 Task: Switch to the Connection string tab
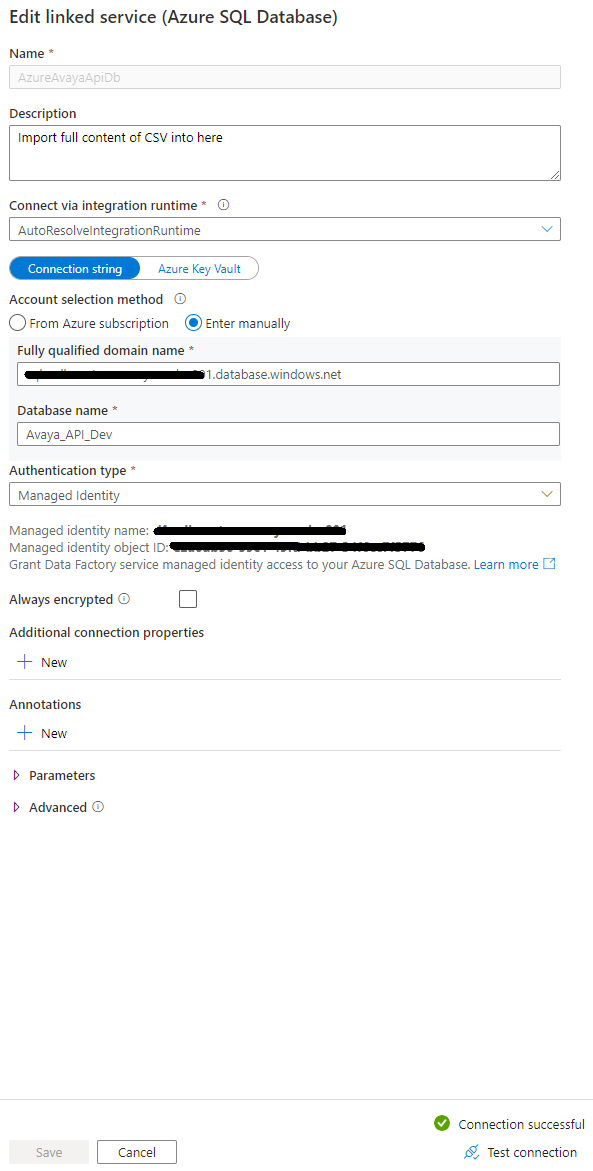coord(74,268)
